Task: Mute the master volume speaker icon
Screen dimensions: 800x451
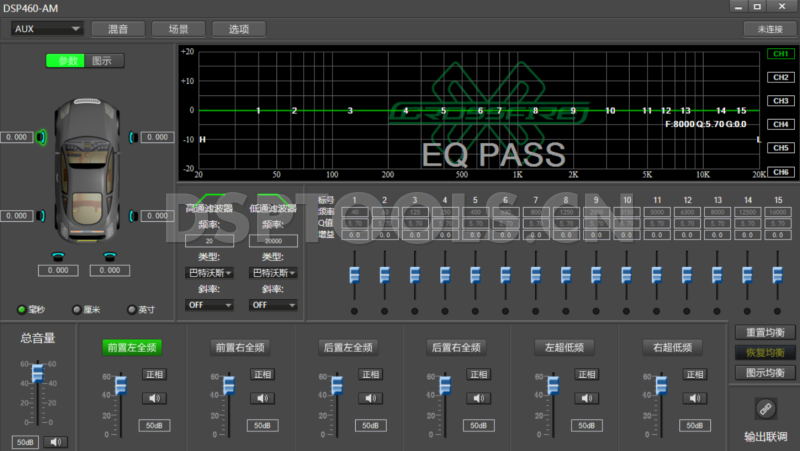Action: tap(56, 442)
